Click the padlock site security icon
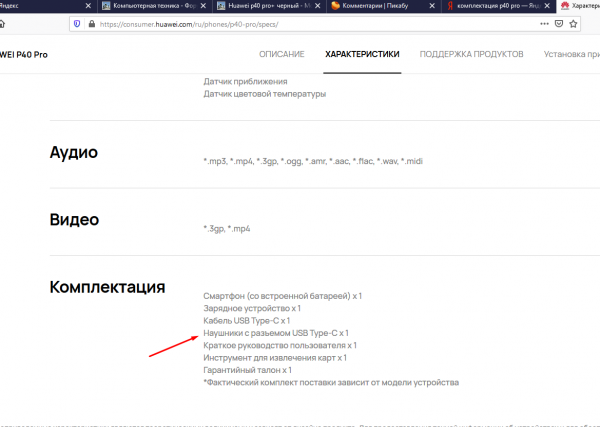The width and height of the screenshot is (600, 427). point(92,23)
